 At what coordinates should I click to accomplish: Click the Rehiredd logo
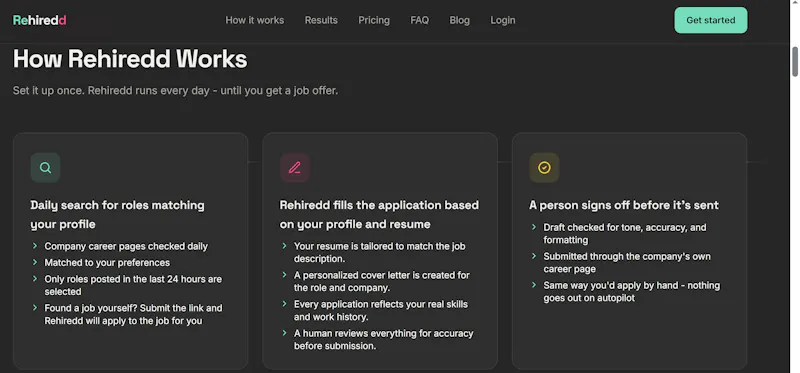pyautogui.click(x=40, y=20)
